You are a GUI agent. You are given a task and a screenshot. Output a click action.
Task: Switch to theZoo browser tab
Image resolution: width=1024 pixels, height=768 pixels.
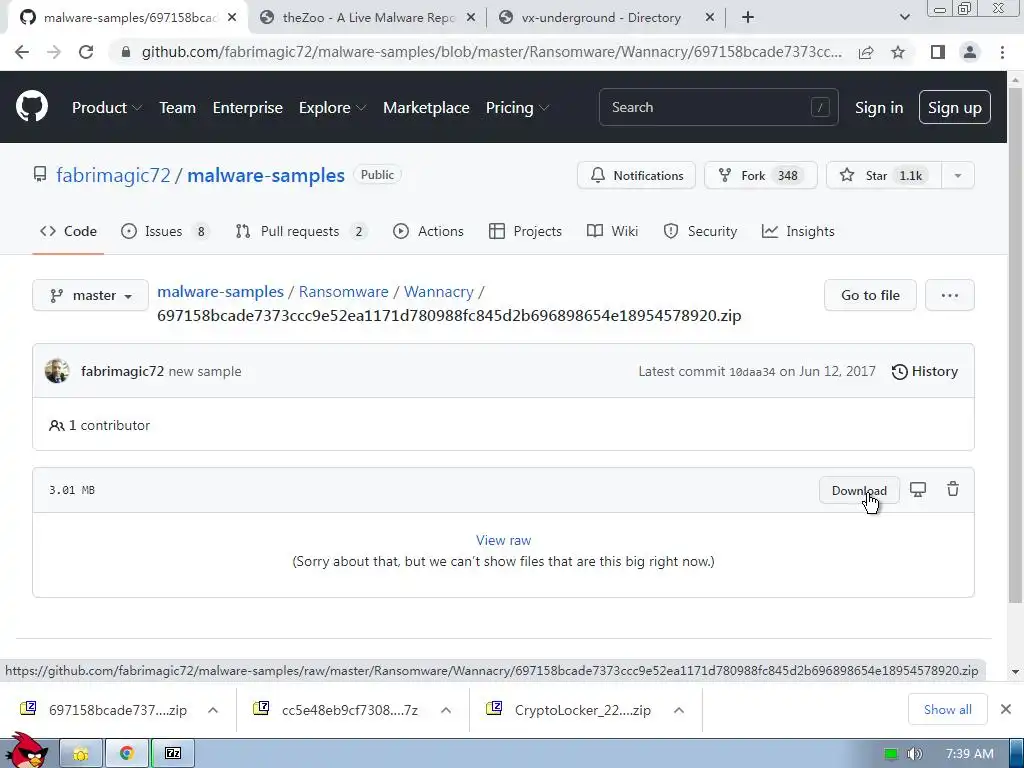point(367,18)
